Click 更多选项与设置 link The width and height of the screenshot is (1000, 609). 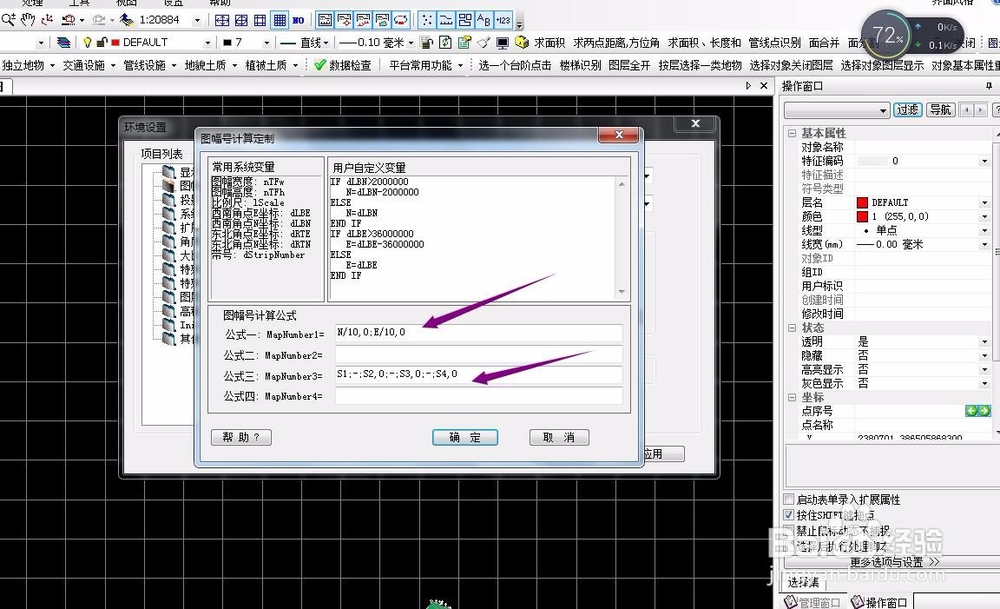(895, 562)
